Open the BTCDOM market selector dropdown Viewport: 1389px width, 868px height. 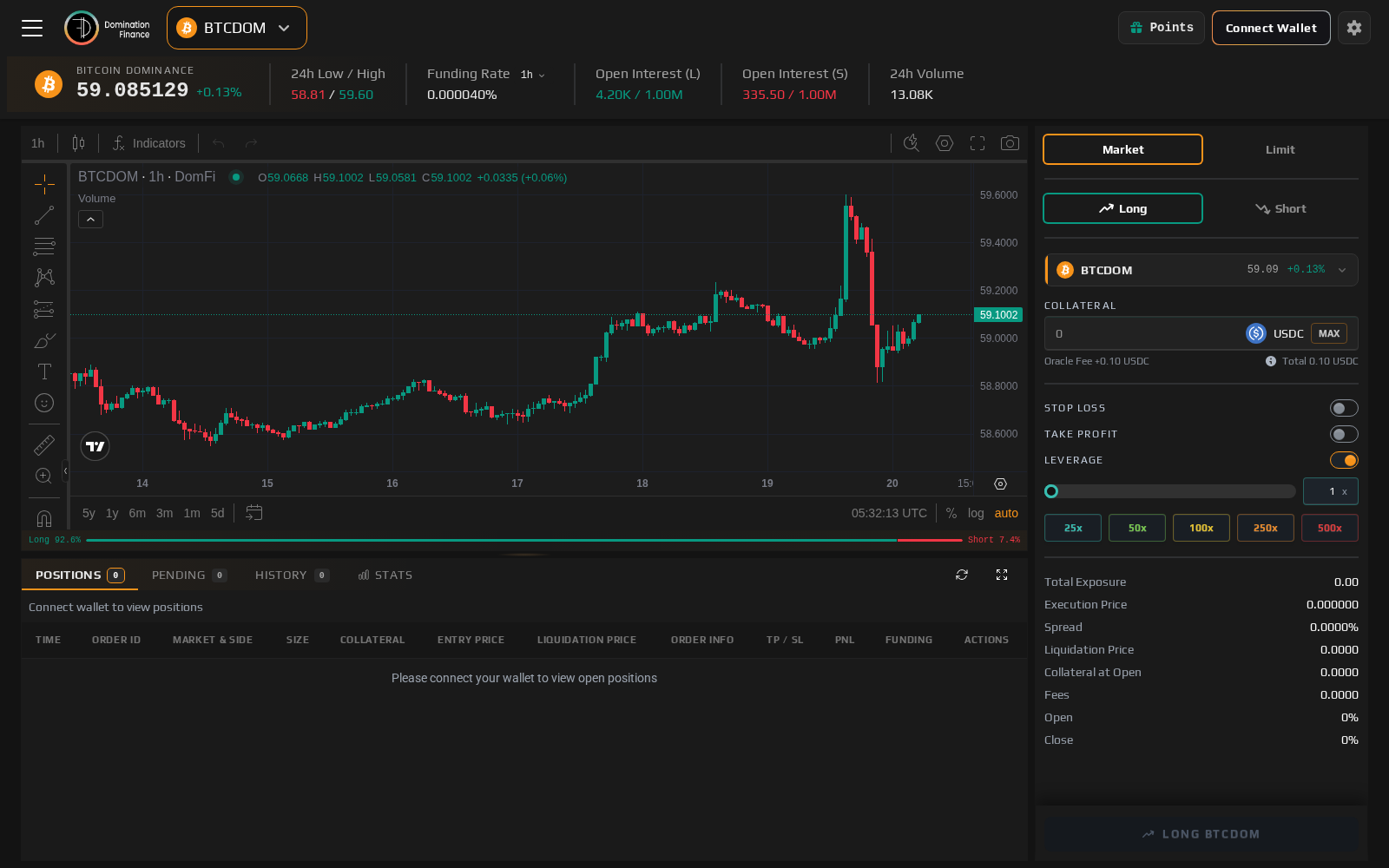[x=237, y=28]
